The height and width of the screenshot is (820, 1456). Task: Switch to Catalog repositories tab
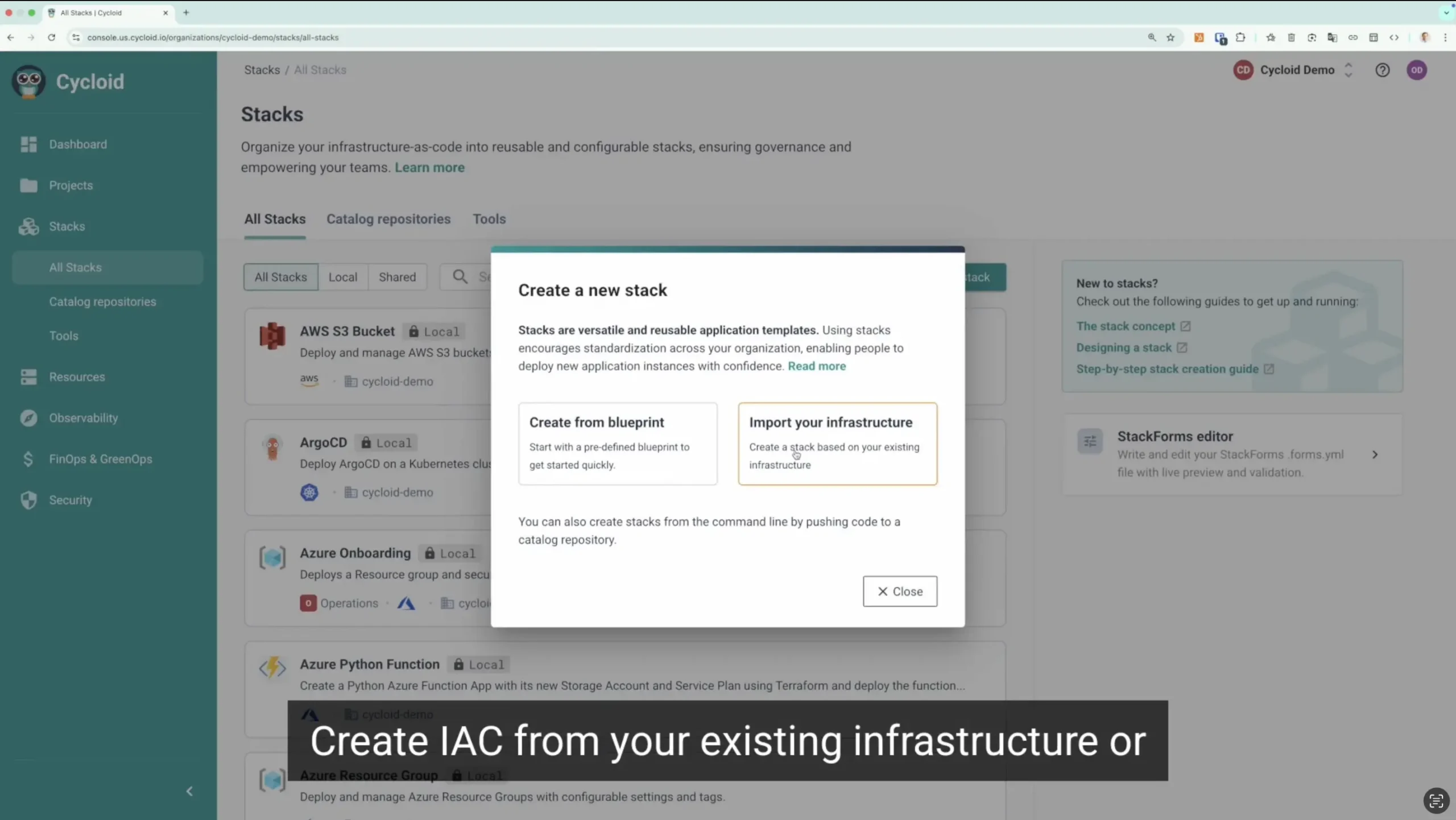388,220
